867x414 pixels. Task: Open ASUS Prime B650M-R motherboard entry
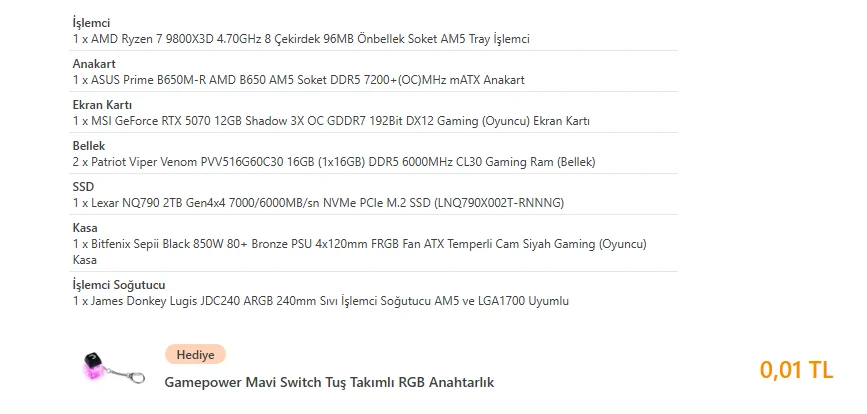299,80
